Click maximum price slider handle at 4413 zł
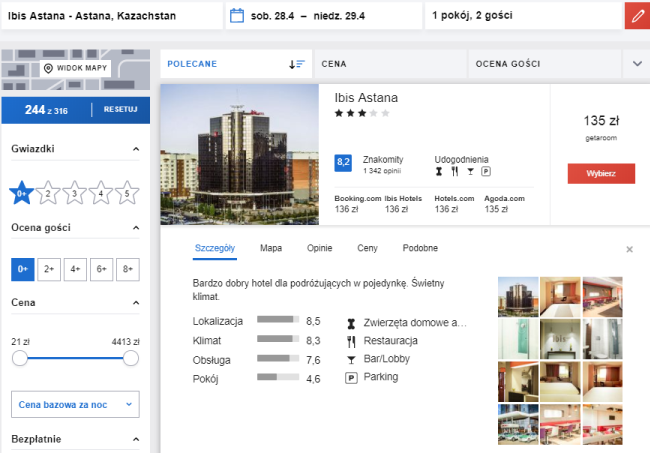The image size is (650, 453). [x=131, y=359]
